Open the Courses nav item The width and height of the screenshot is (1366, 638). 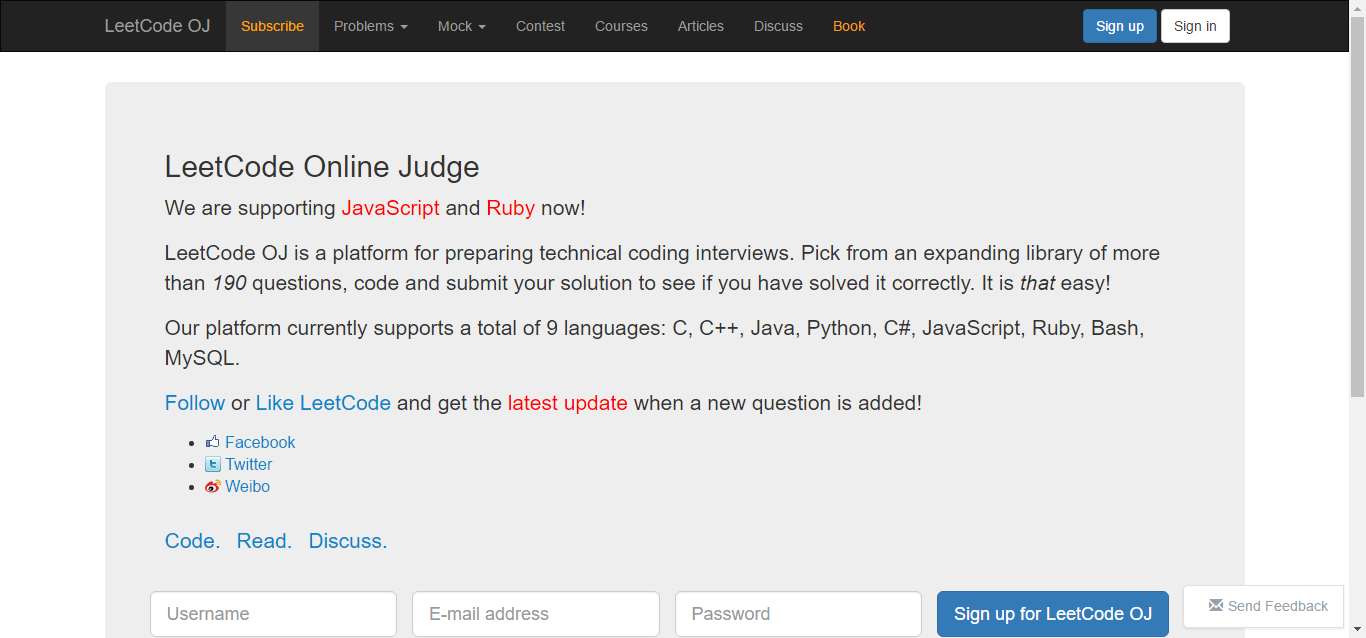pos(621,26)
